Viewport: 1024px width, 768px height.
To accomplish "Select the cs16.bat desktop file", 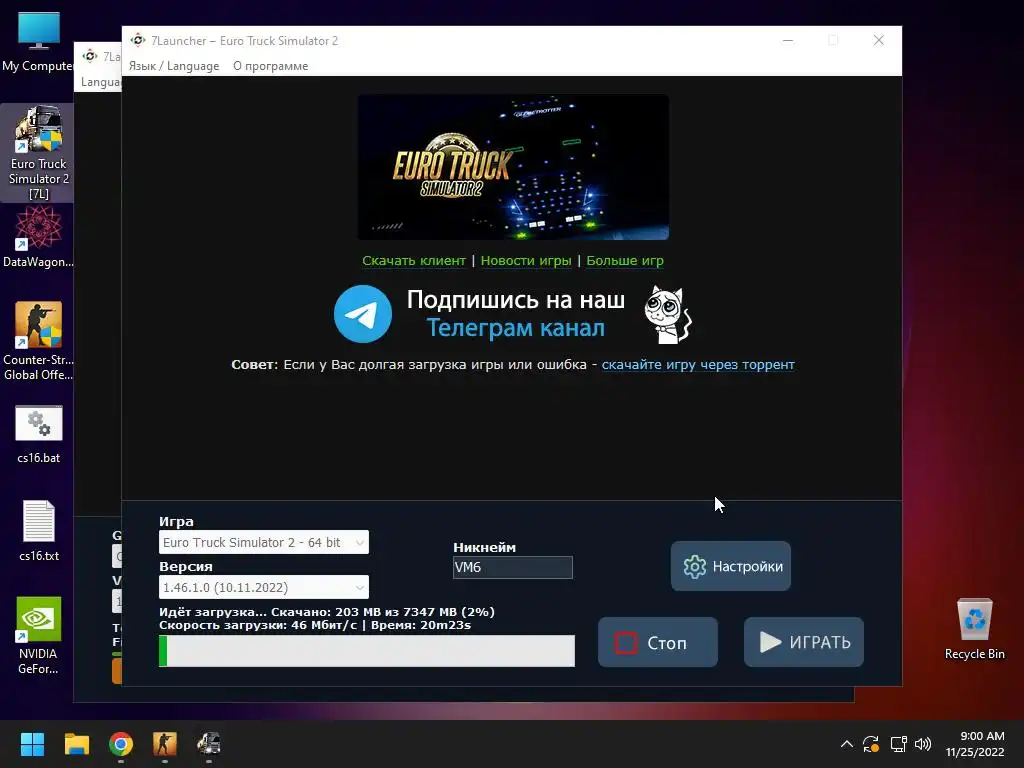I will point(39,434).
